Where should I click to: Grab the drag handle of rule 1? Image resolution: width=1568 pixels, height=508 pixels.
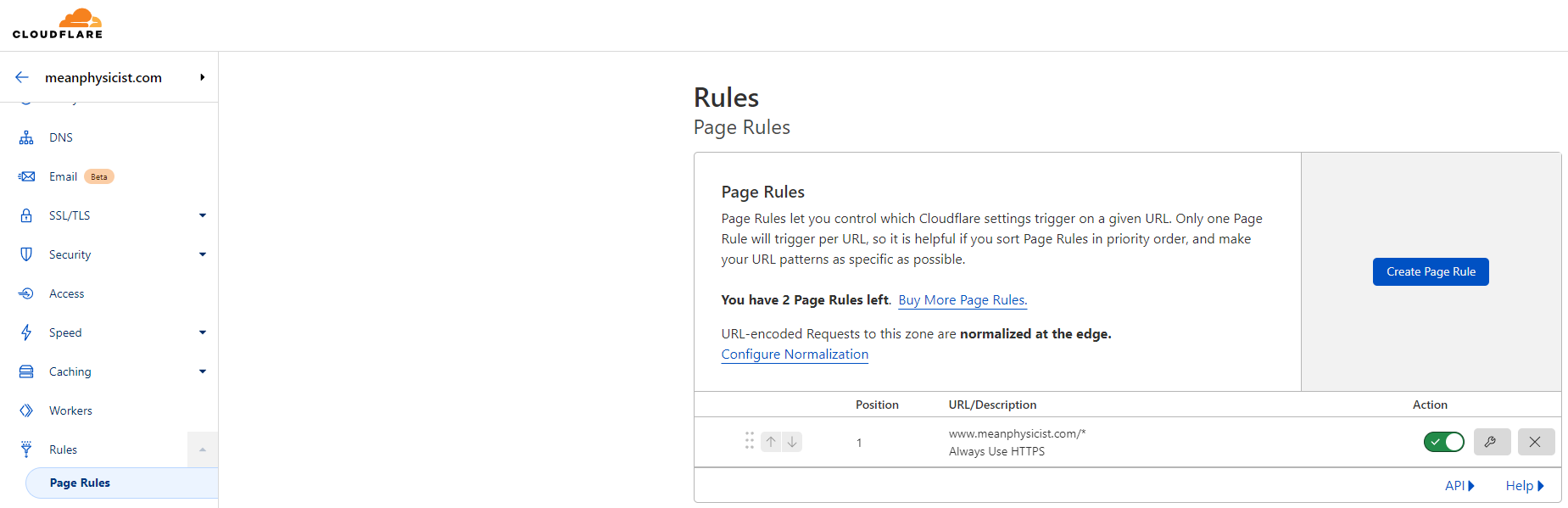[749, 441]
